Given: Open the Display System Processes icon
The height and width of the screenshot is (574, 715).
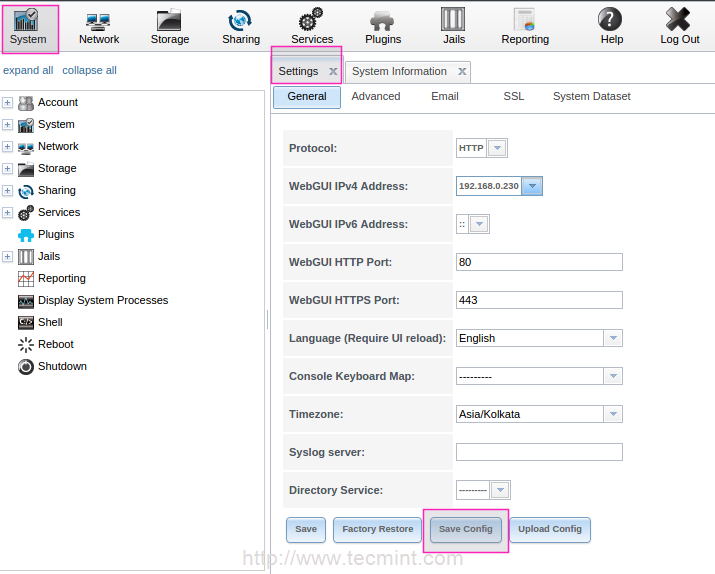Looking at the screenshot, I should click(26, 301).
